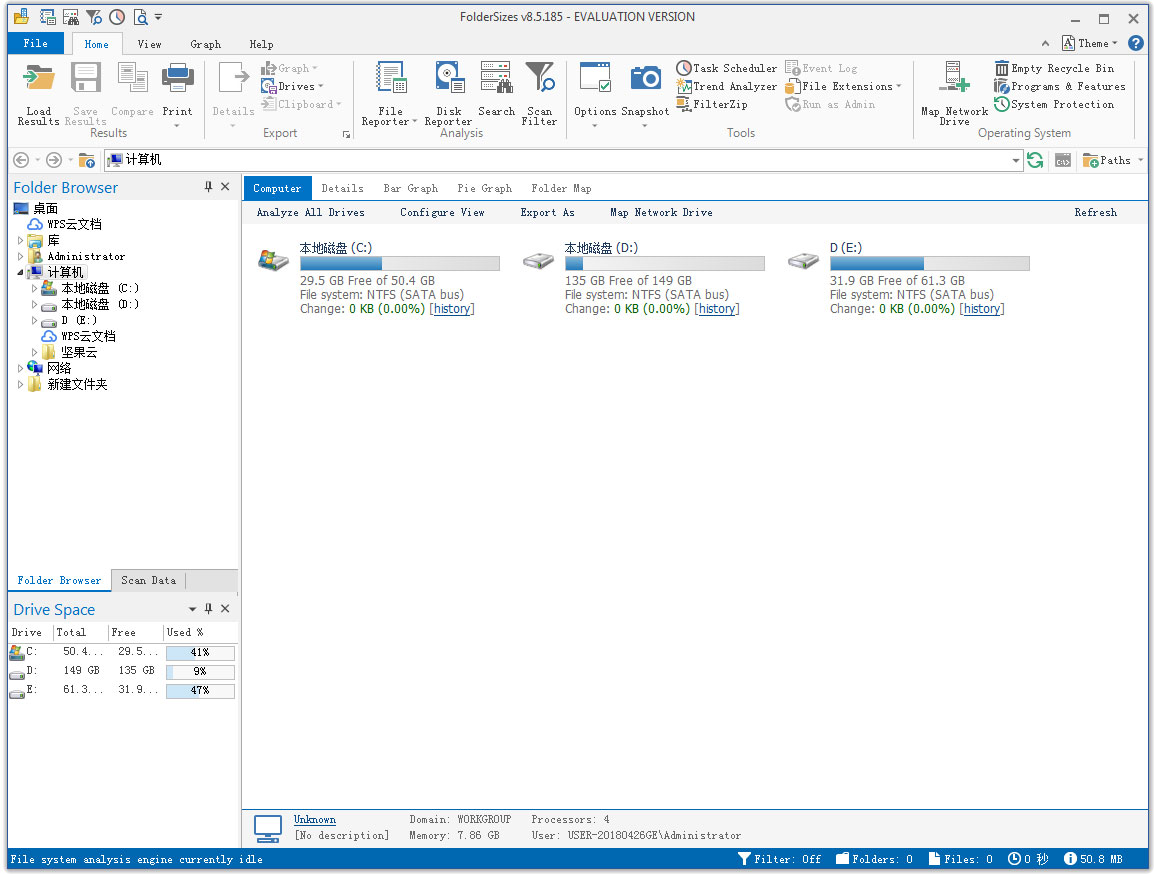Switch to the Pie Graph tab
Image resolution: width=1154 pixels, height=874 pixels.
(484, 188)
